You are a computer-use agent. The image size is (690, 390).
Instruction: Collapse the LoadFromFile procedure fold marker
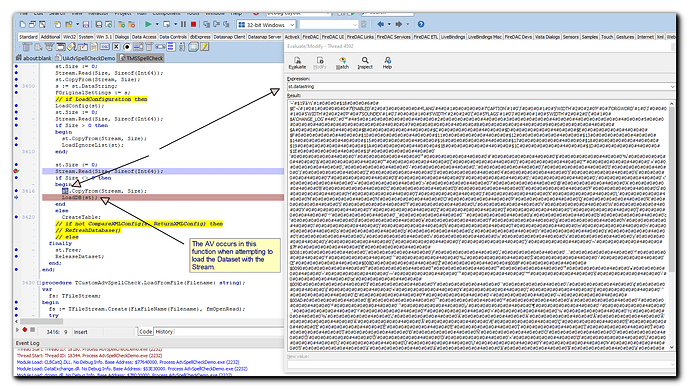[39, 283]
